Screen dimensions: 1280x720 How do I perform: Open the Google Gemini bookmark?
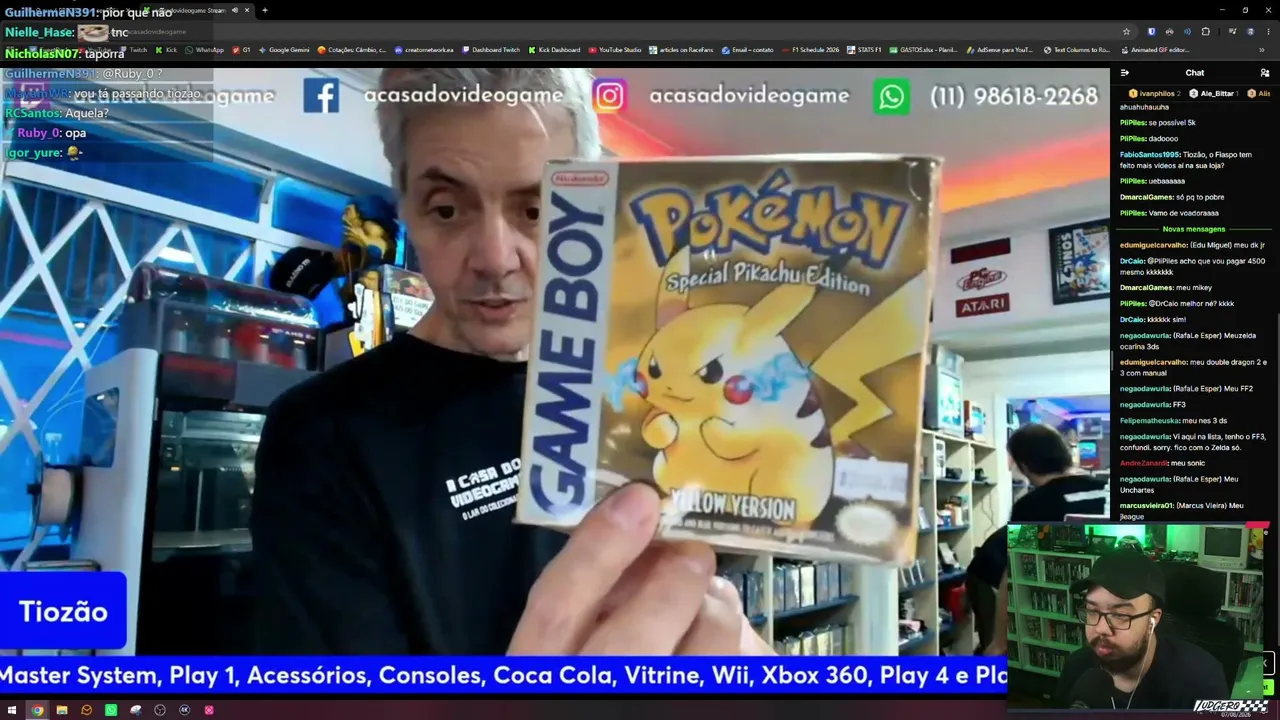coord(284,50)
